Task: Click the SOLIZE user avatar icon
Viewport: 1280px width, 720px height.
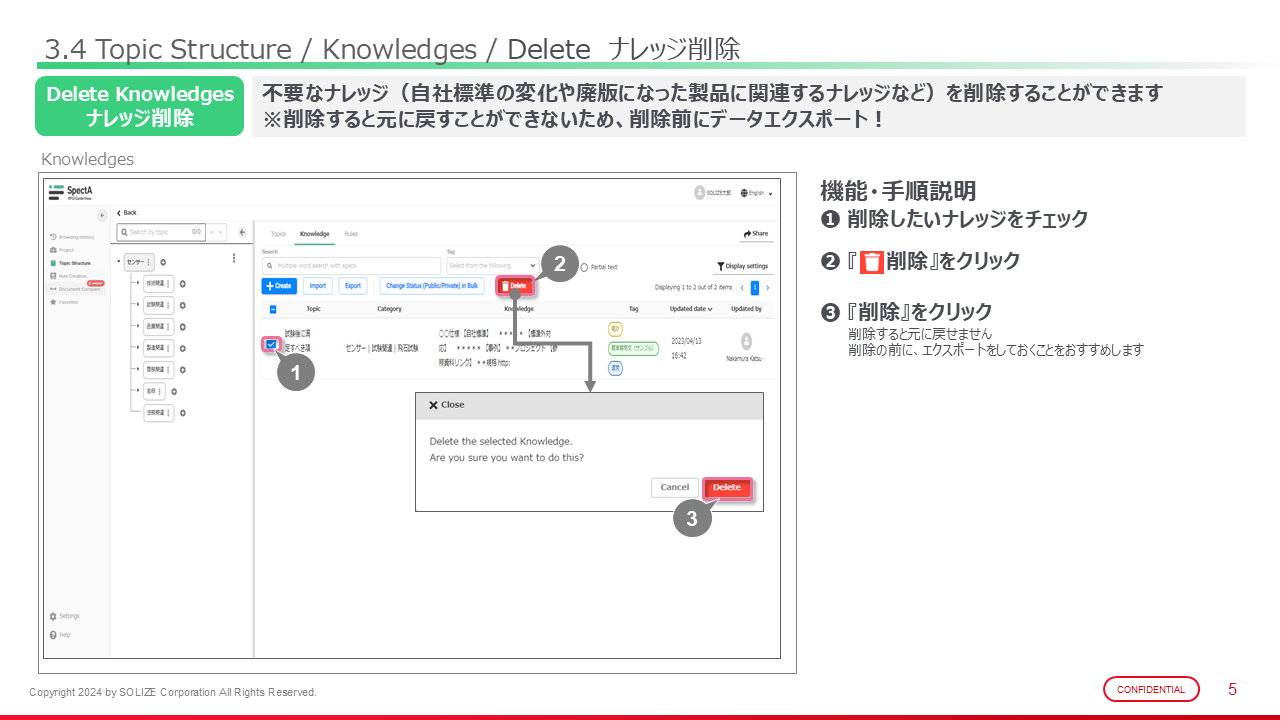Action: click(699, 193)
